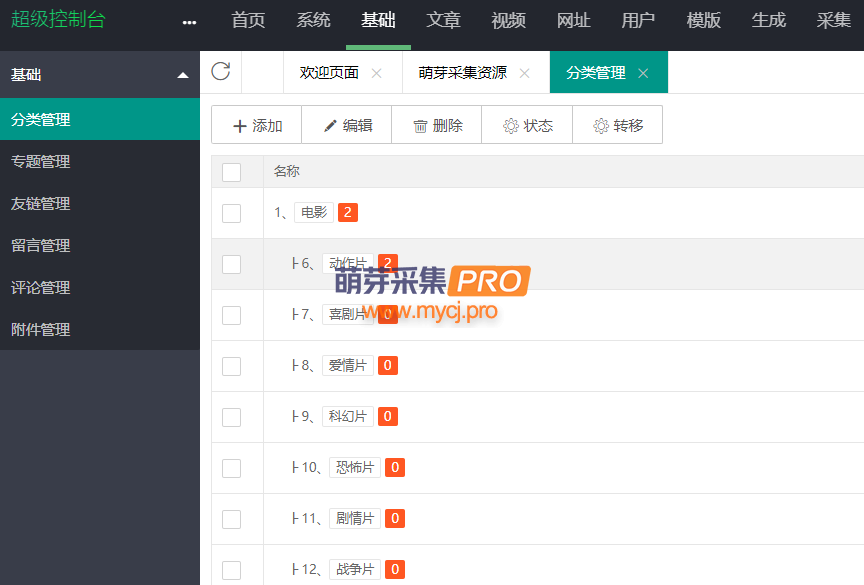Open the 生成 top menu
This screenshot has width=864, height=585.
click(x=769, y=20)
